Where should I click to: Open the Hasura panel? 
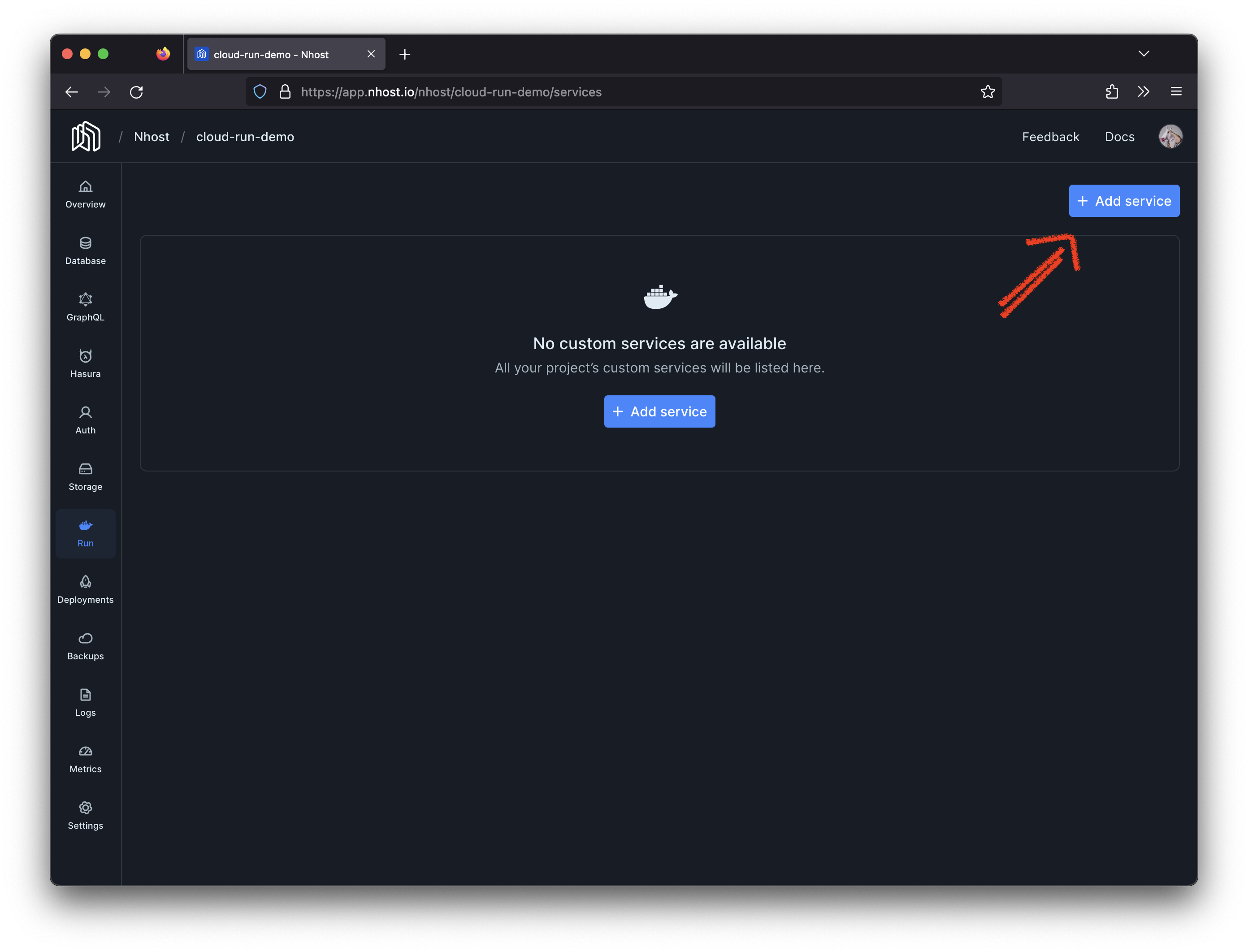[x=85, y=363]
